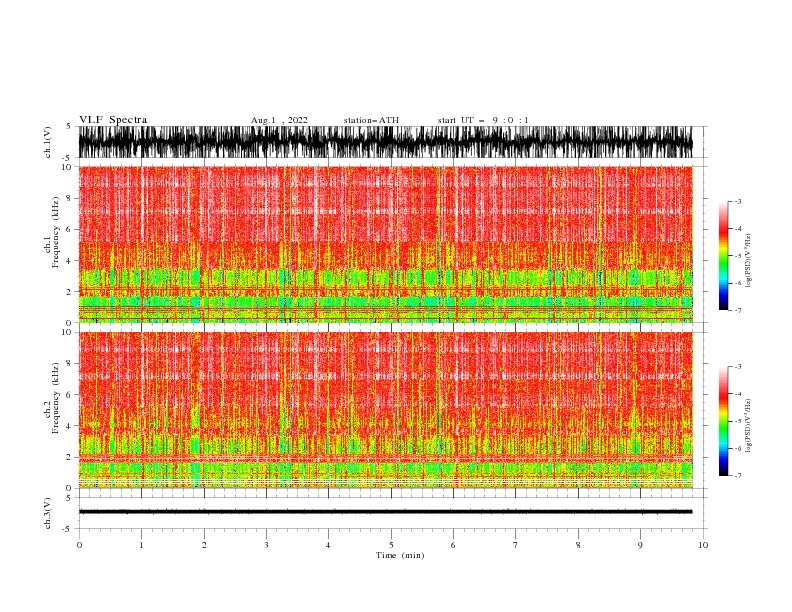Click the time axis tick label '3'
The height and width of the screenshot is (612, 792).
[266, 545]
